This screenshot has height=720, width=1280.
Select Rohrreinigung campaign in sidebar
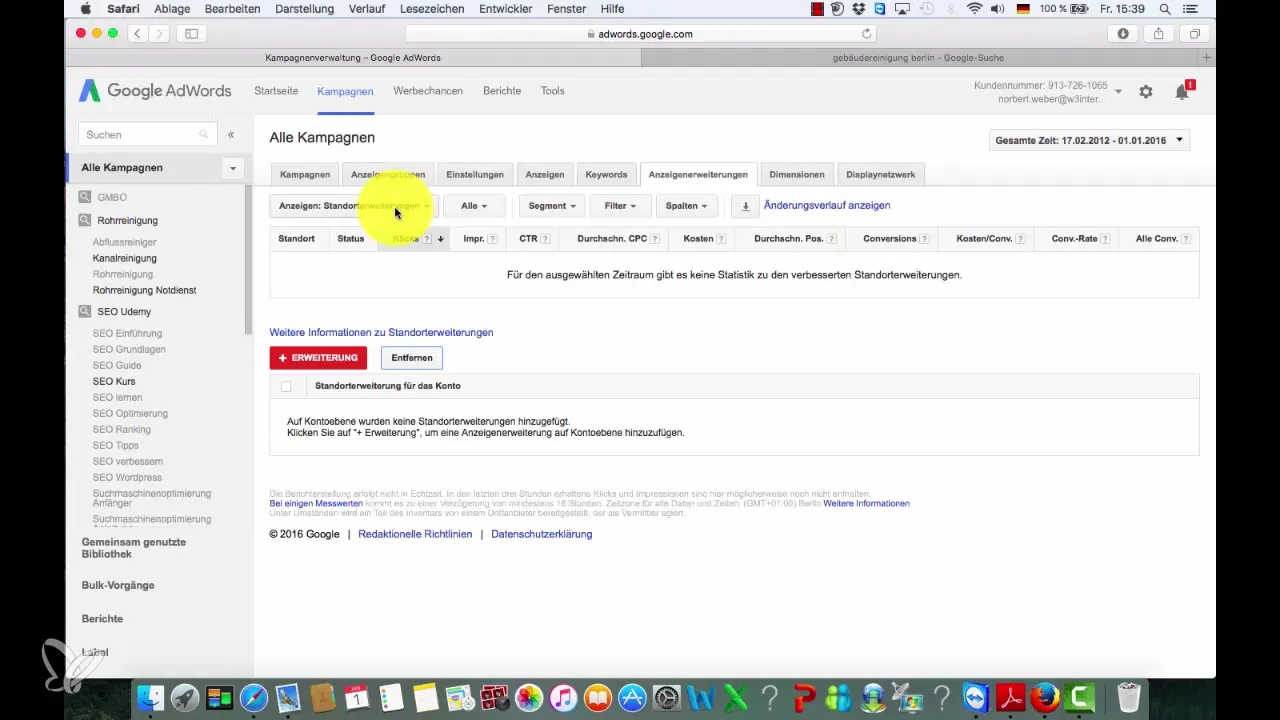point(127,221)
